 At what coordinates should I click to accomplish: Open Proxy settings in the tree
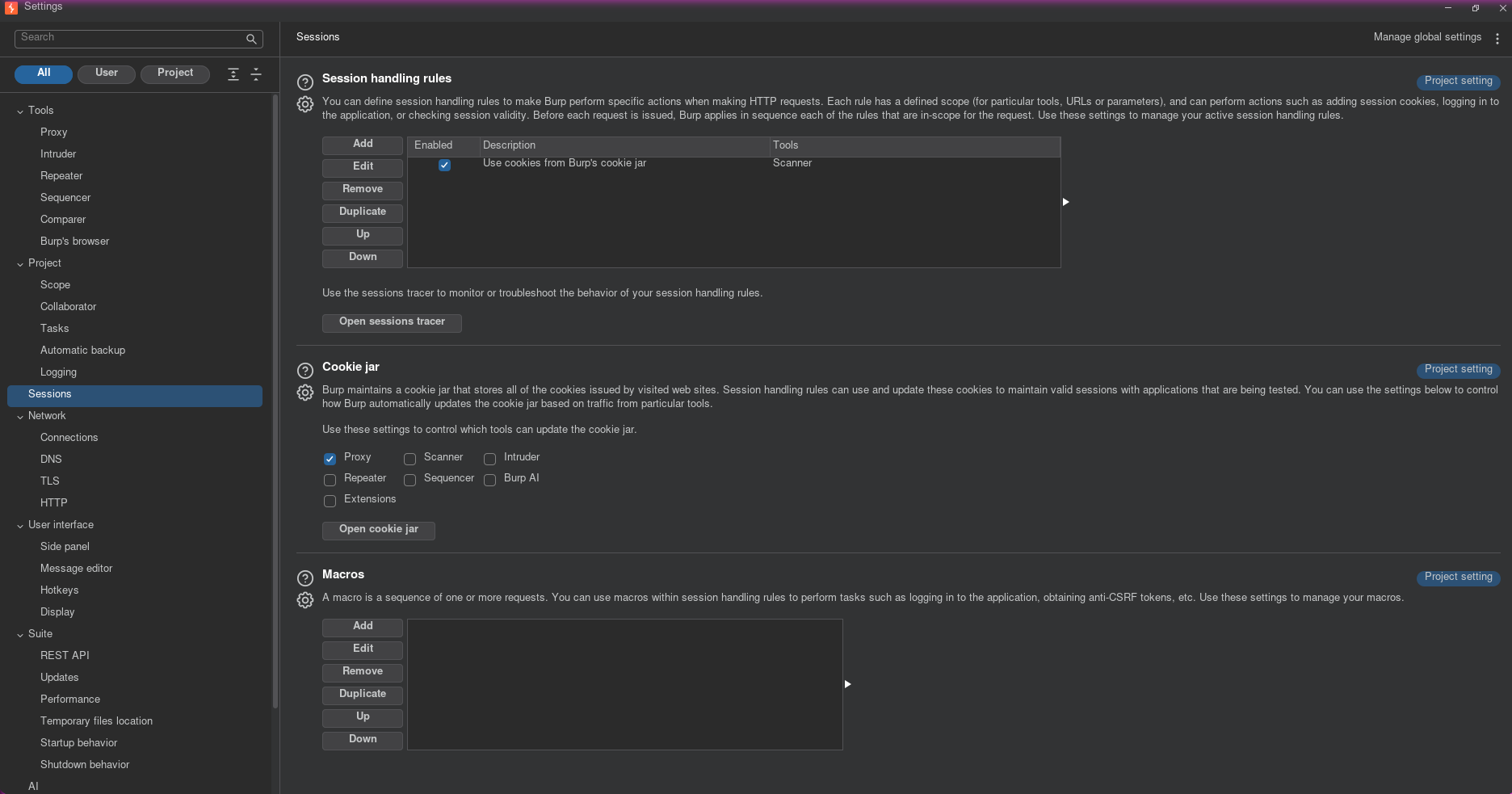[54, 132]
